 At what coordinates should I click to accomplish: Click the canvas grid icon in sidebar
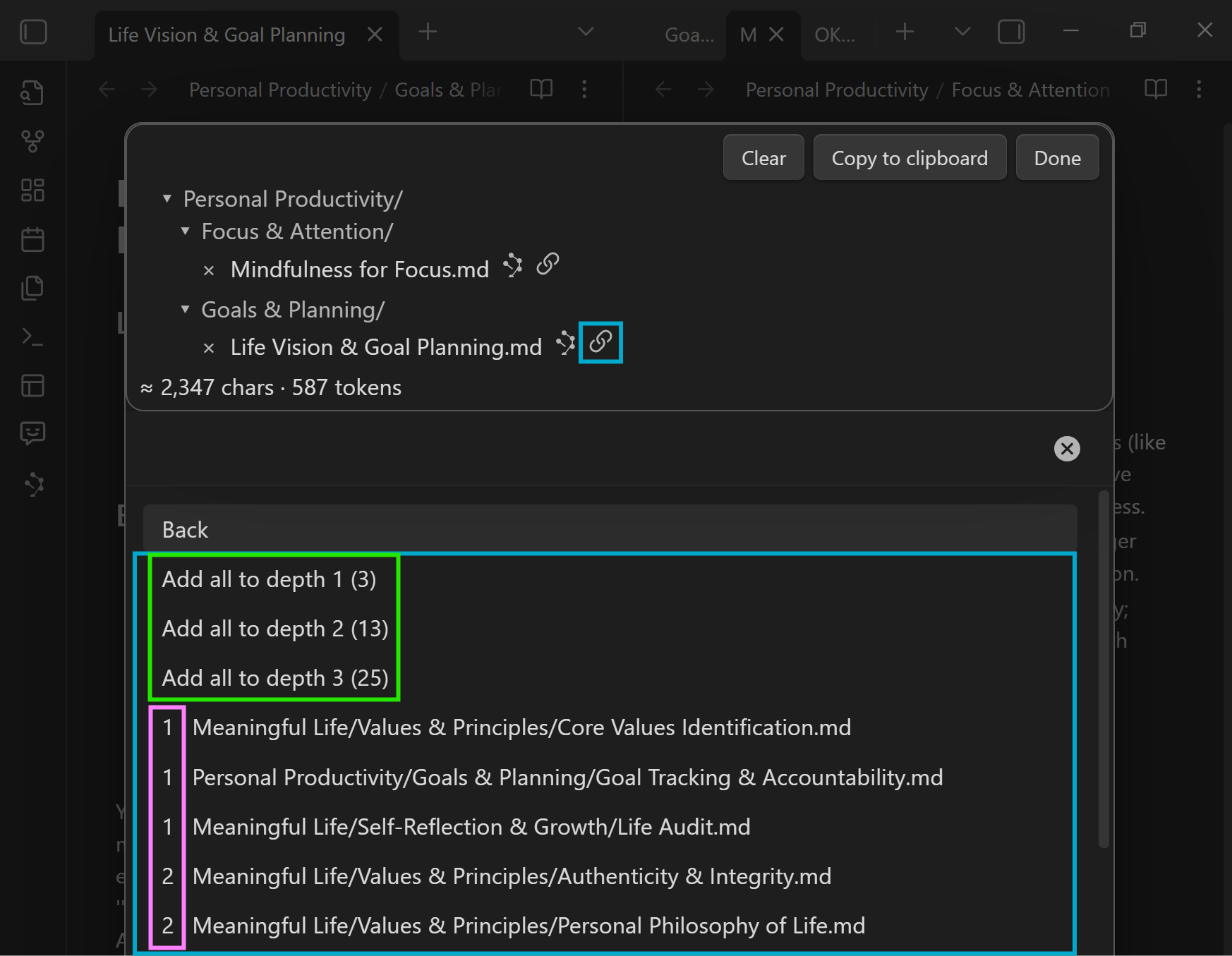pyautogui.click(x=32, y=190)
